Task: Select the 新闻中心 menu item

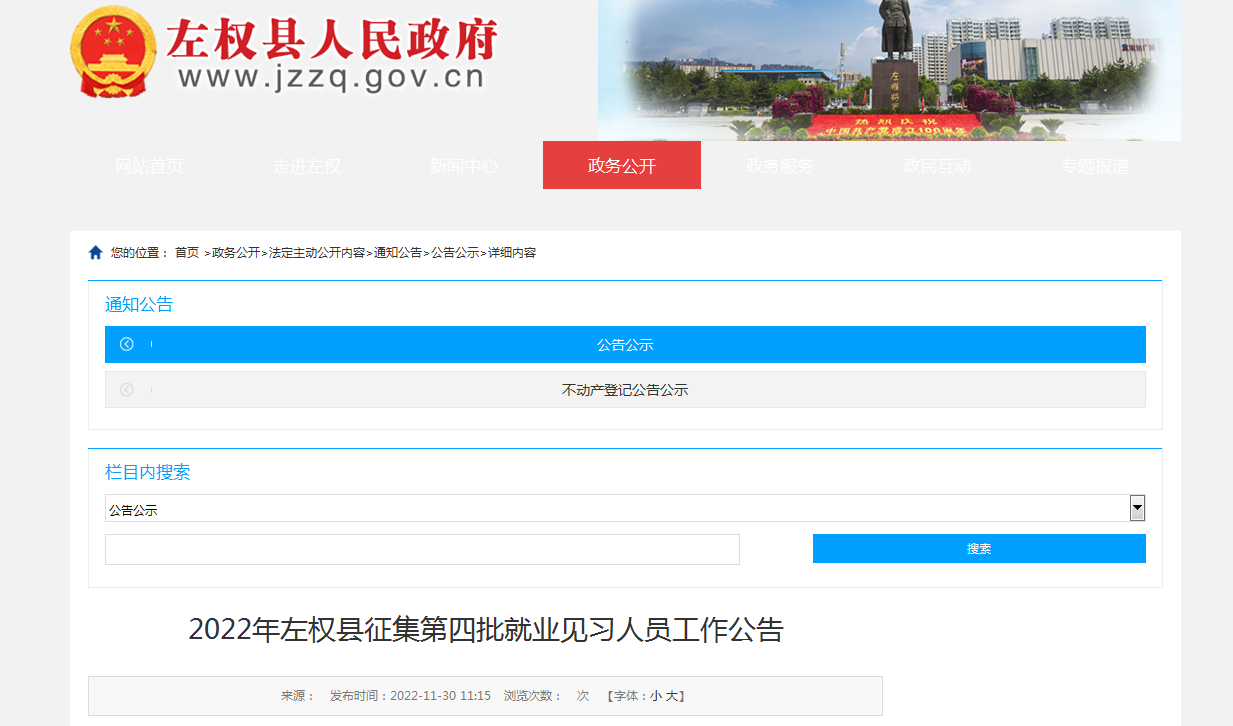Action: click(x=464, y=166)
